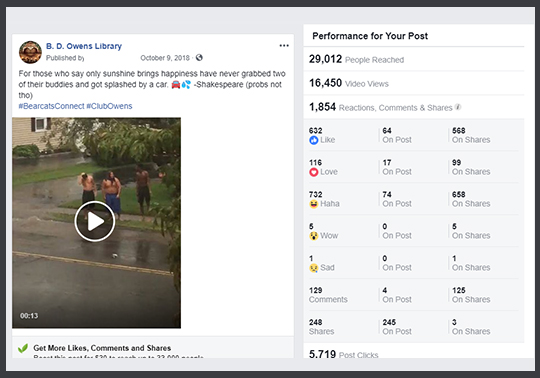Click the Wow surprised emoji icon
The height and width of the screenshot is (378, 540).
tap(313, 236)
